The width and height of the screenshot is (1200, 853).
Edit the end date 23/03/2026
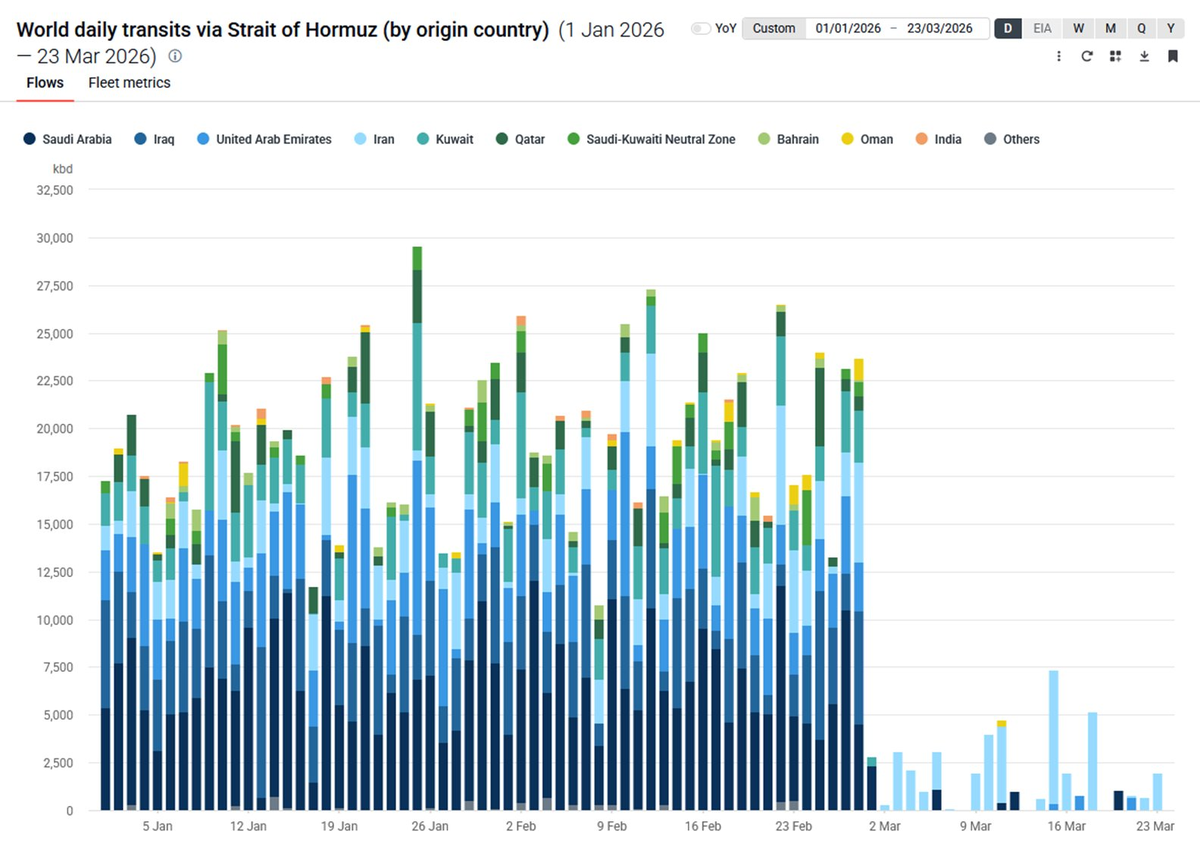point(940,29)
